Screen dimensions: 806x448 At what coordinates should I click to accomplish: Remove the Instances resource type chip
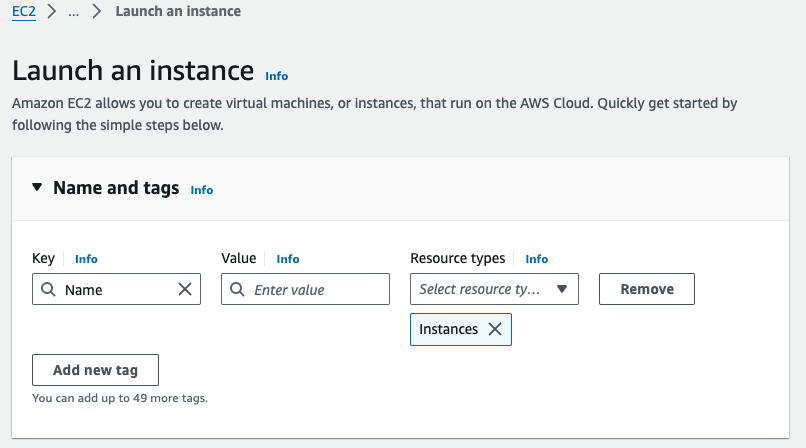point(495,329)
